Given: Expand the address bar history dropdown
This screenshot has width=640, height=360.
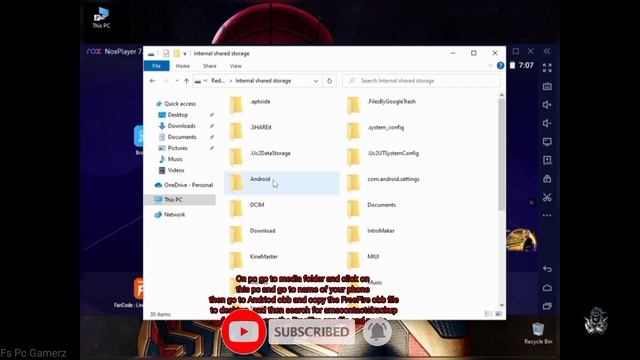Looking at the screenshot, I should coord(316,81).
